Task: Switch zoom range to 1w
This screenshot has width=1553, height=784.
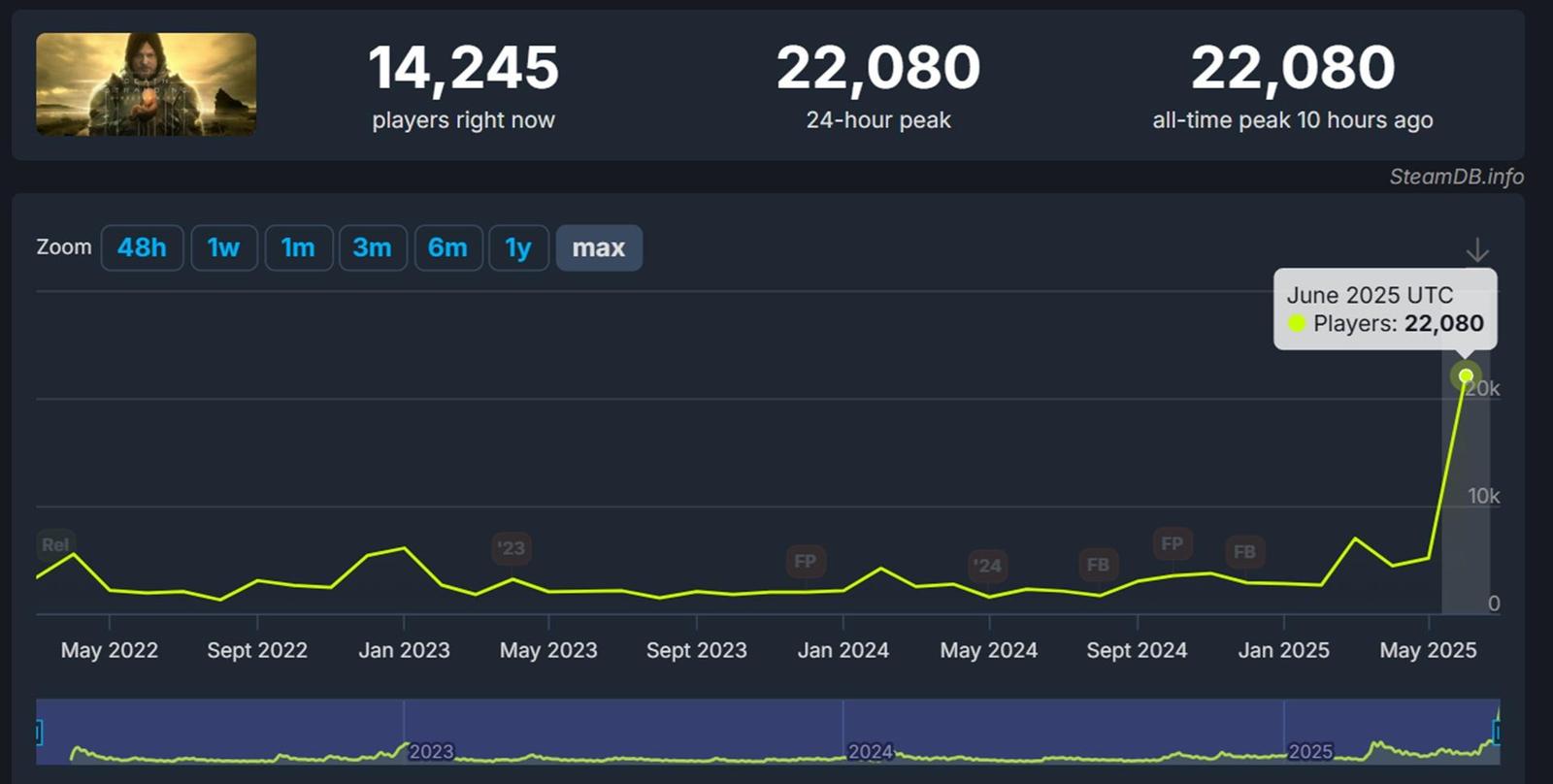Action: 223,248
